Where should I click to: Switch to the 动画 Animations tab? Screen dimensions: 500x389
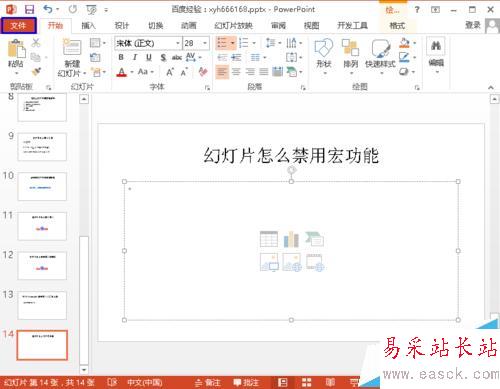click(x=189, y=25)
